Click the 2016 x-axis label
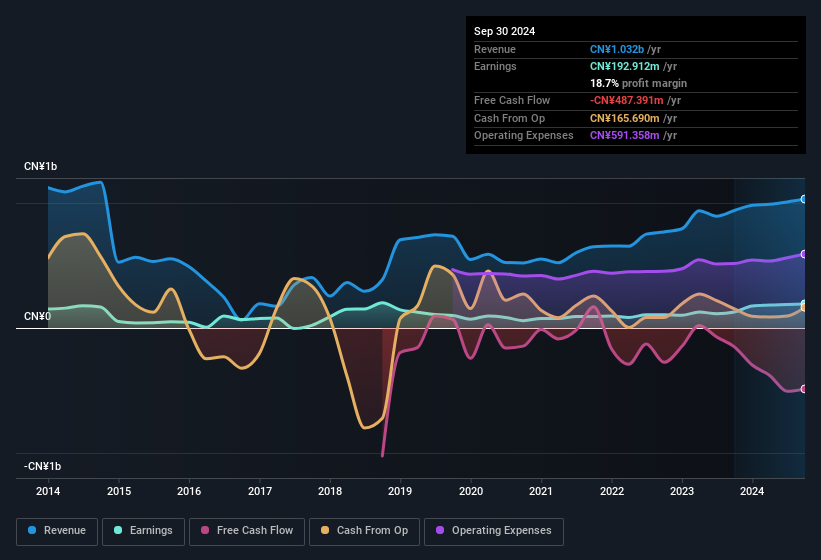Image resolution: width=821 pixels, height=560 pixels. pos(189,491)
